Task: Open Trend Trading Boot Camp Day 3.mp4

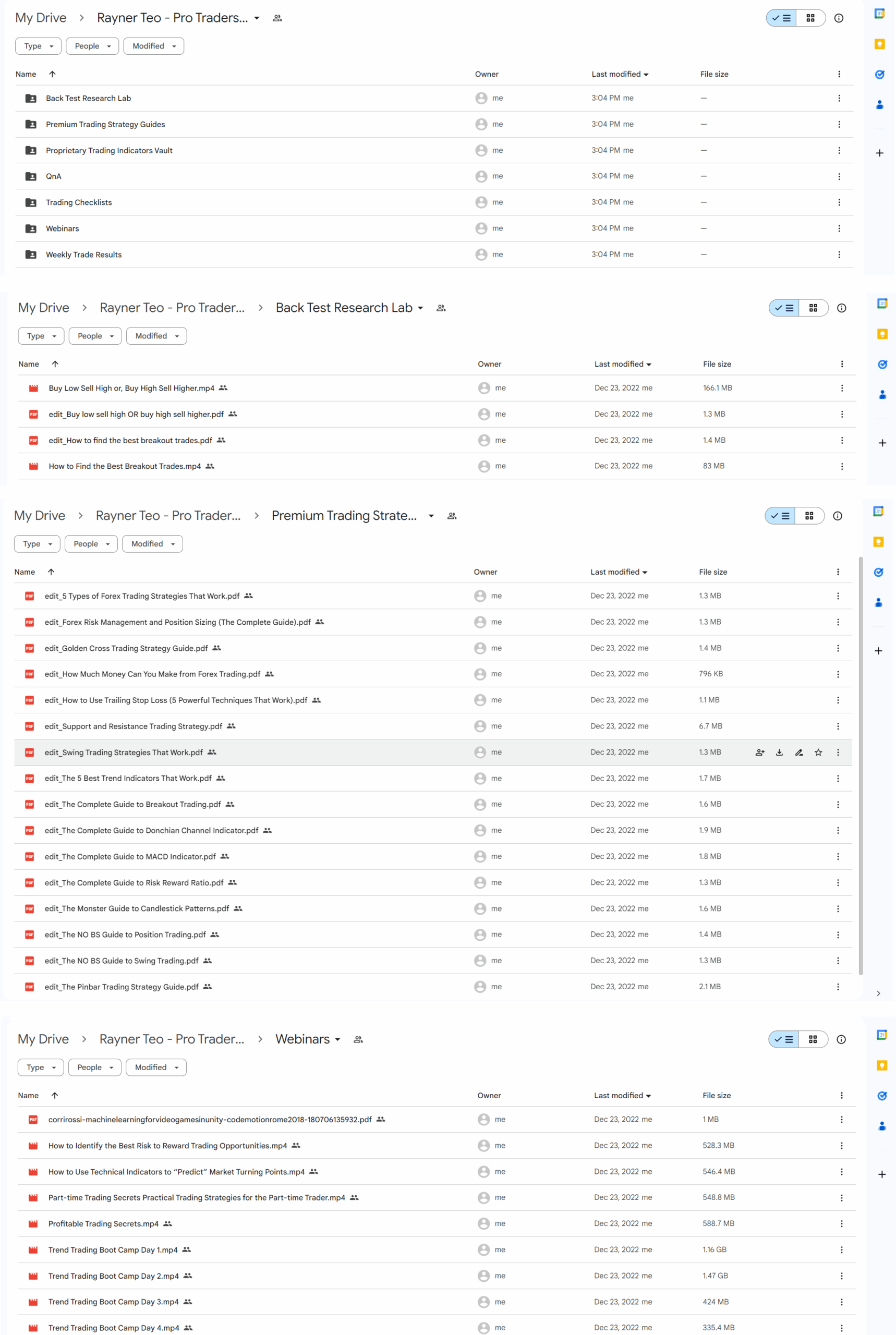Action: tap(114, 1302)
